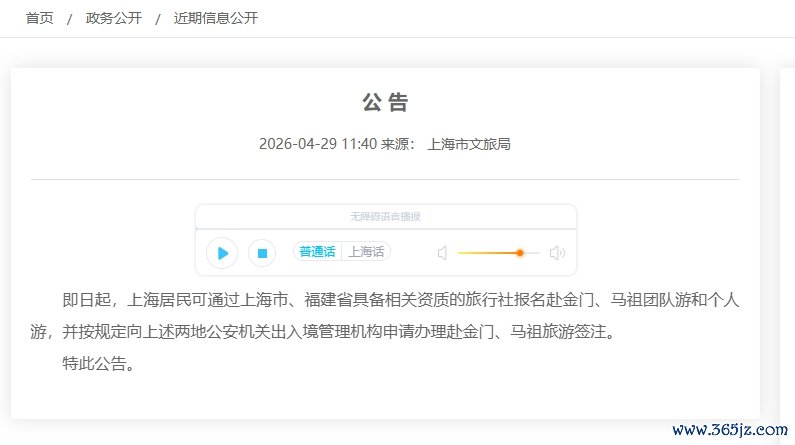Click the low volume speaker icon
The height and width of the screenshot is (445, 795).
(443, 253)
